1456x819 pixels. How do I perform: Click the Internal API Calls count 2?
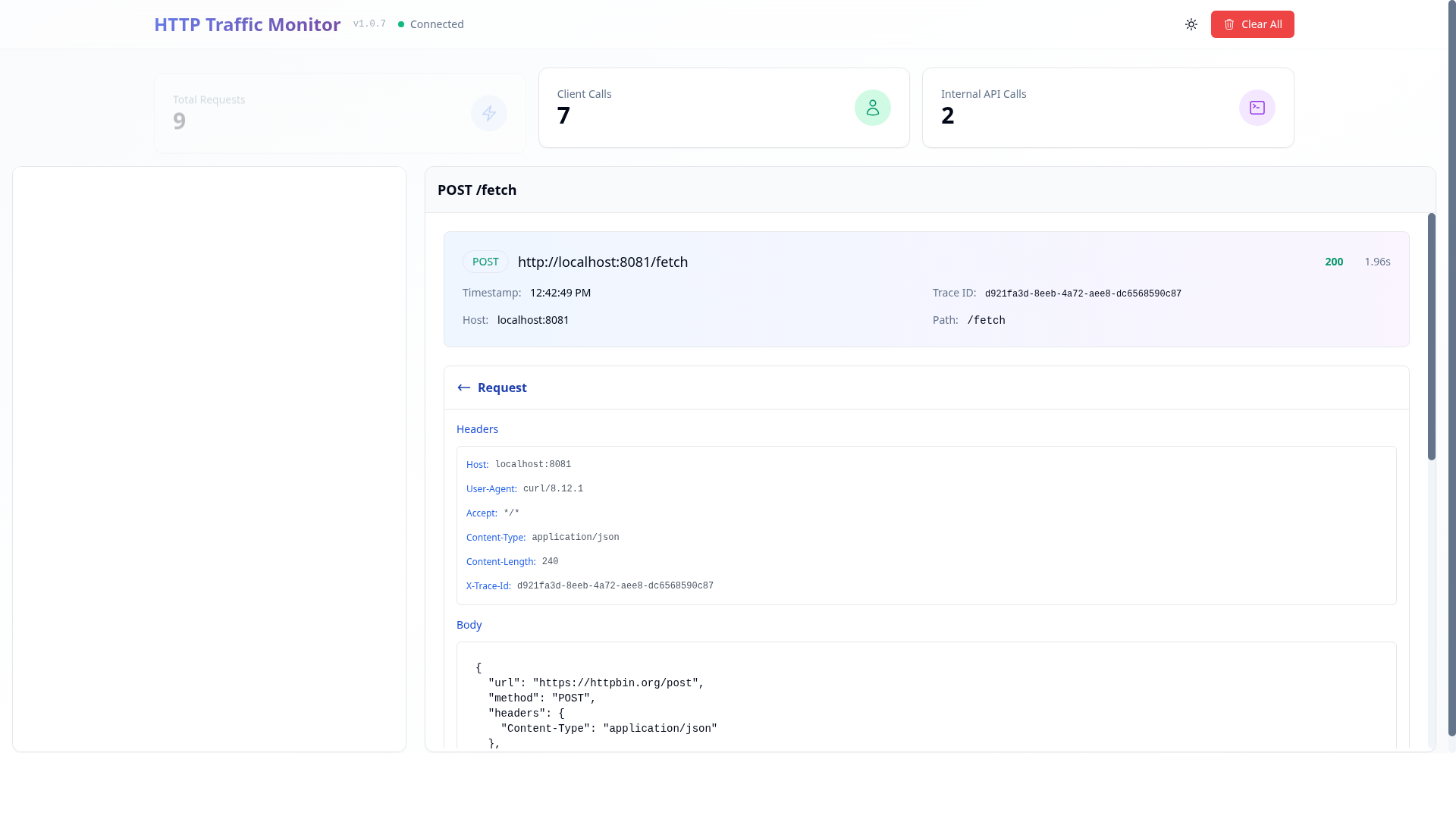(948, 115)
